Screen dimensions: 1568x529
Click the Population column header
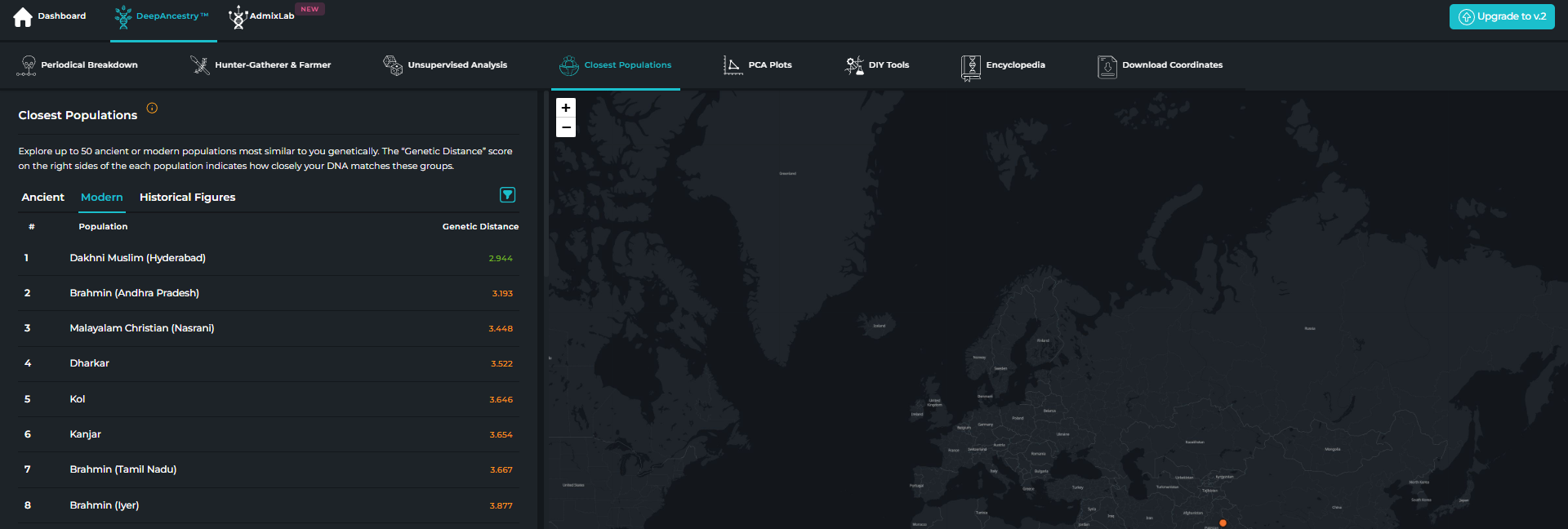tap(103, 227)
